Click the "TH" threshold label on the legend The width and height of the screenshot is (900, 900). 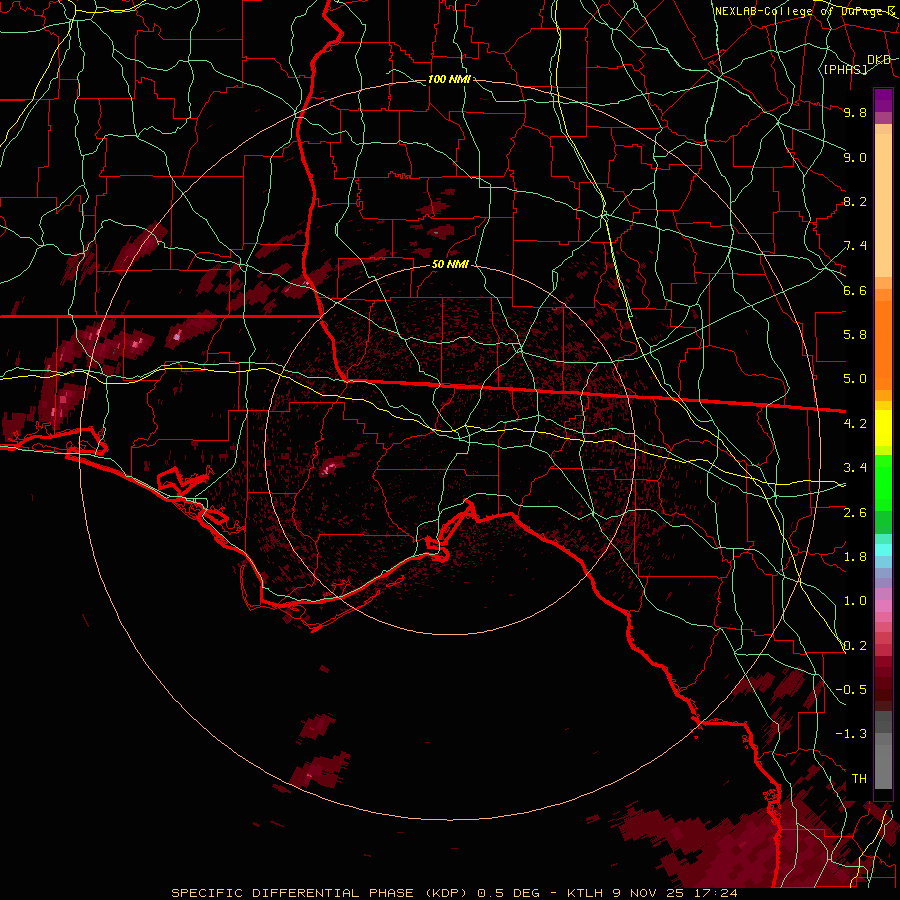pos(859,779)
